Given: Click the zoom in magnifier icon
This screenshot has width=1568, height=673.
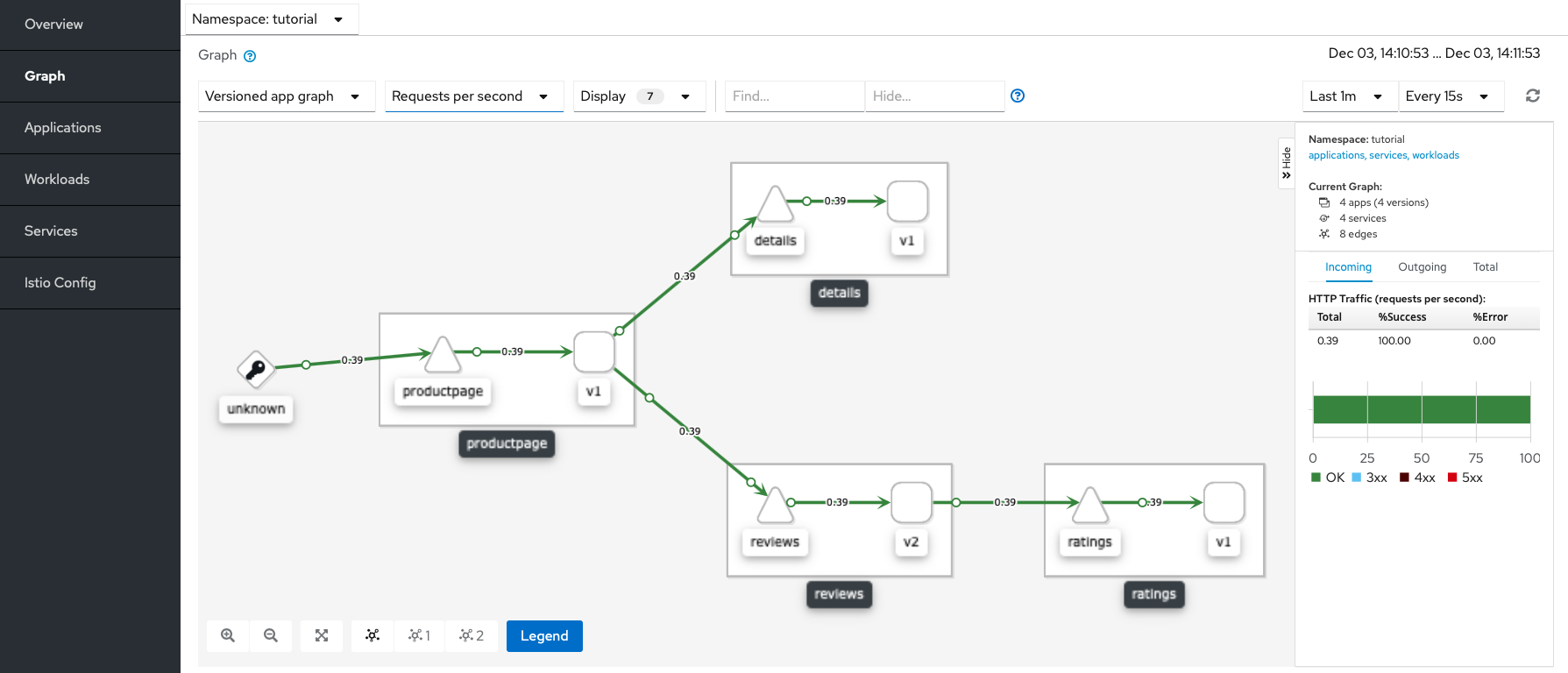Looking at the screenshot, I should 228,636.
